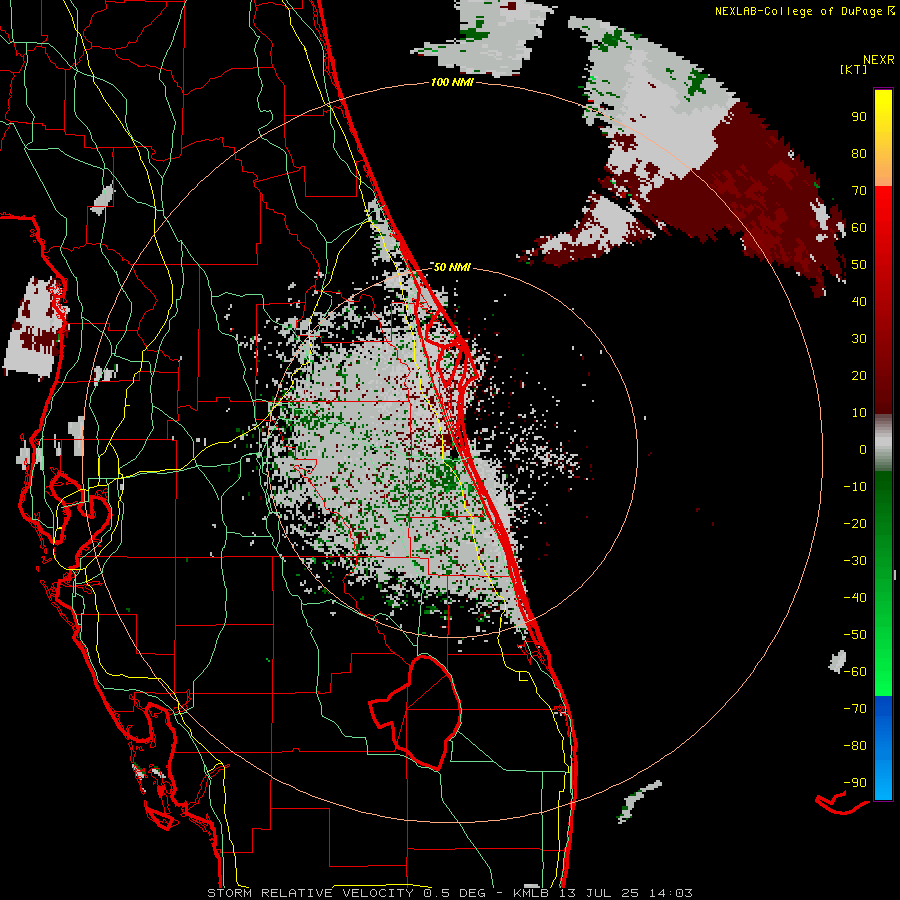Click the -40 knot scale value
Image resolution: width=900 pixels, height=900 pixels.
click(x=855, y=598)
